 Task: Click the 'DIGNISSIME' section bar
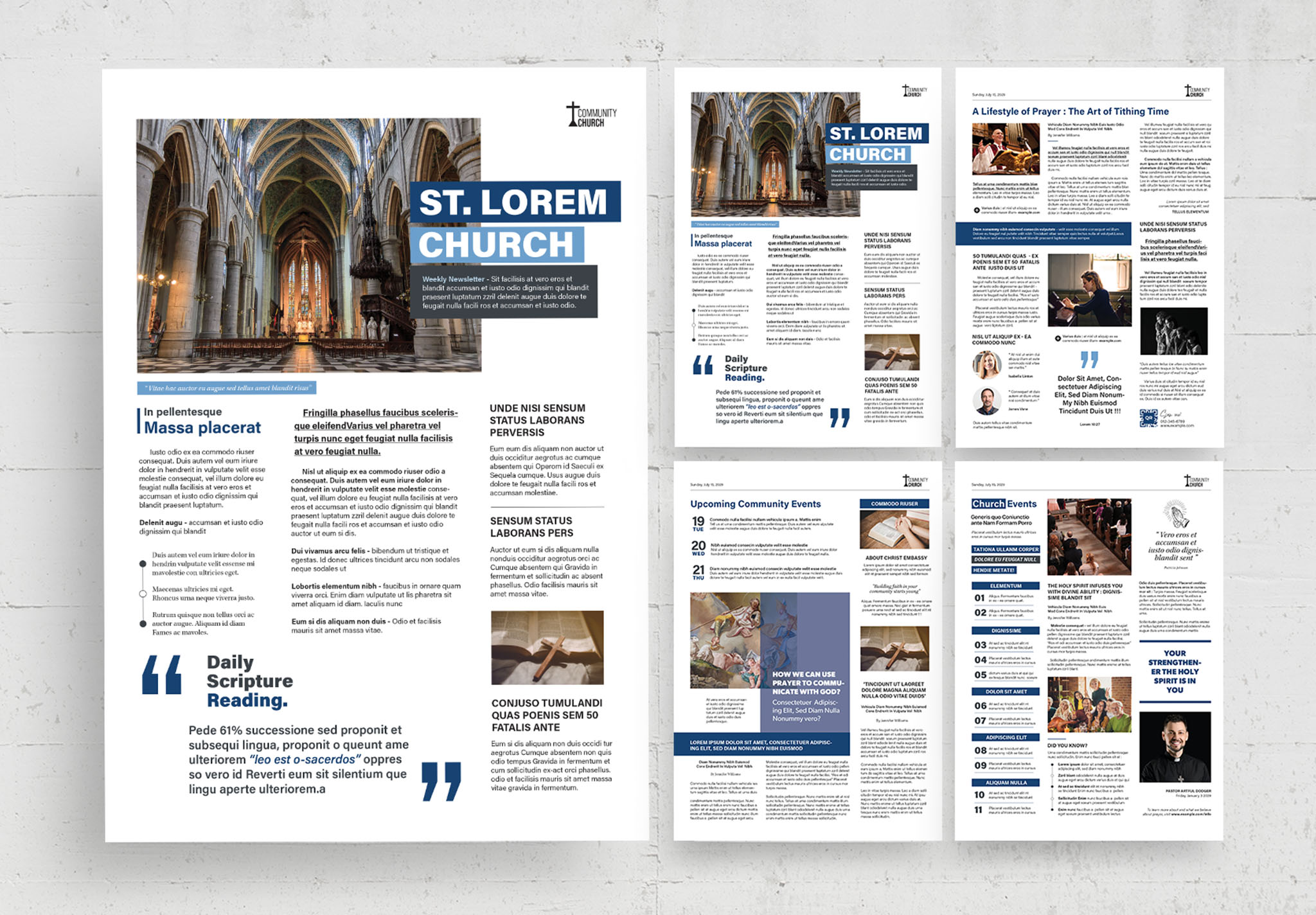pos(1006,631)
